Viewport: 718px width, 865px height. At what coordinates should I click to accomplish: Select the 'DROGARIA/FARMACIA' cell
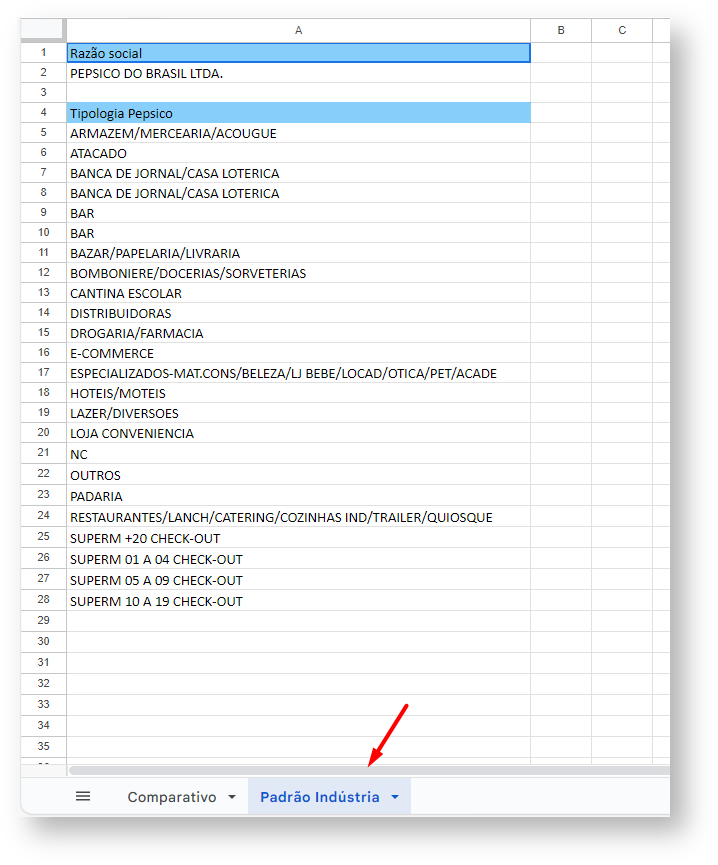(x=298, y=333)
